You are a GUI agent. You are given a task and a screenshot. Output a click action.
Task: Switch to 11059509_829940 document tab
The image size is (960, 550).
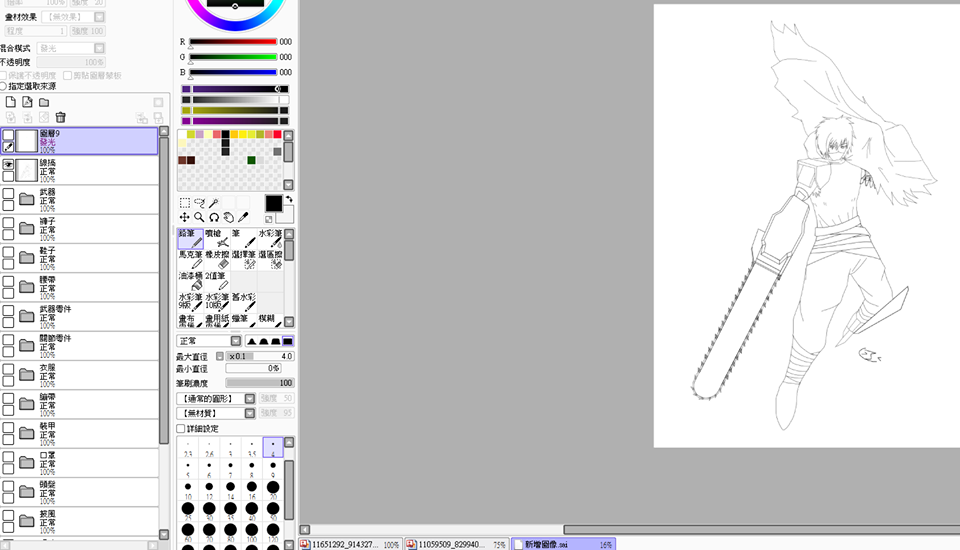[457, 544]
